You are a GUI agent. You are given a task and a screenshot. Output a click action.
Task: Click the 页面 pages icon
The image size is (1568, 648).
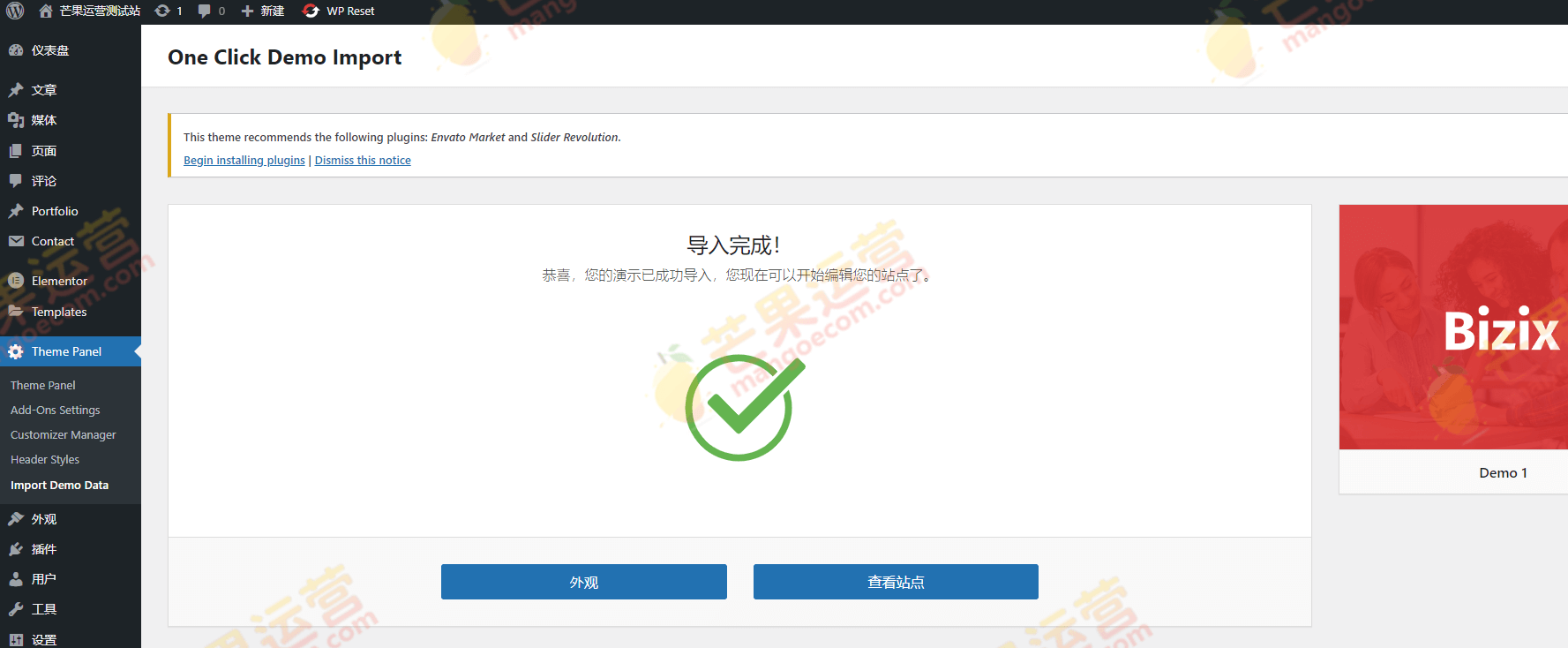(x=16, y=151)
